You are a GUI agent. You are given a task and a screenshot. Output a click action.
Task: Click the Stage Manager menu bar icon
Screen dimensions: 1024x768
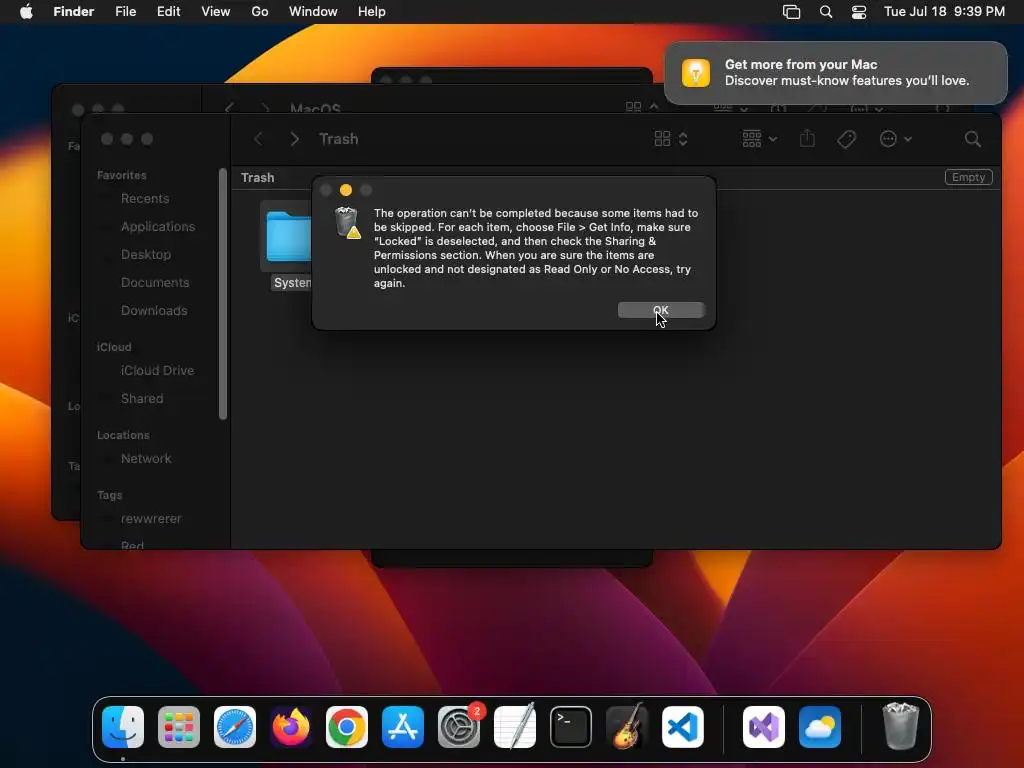pyautogui.click(x=792, y=12)
